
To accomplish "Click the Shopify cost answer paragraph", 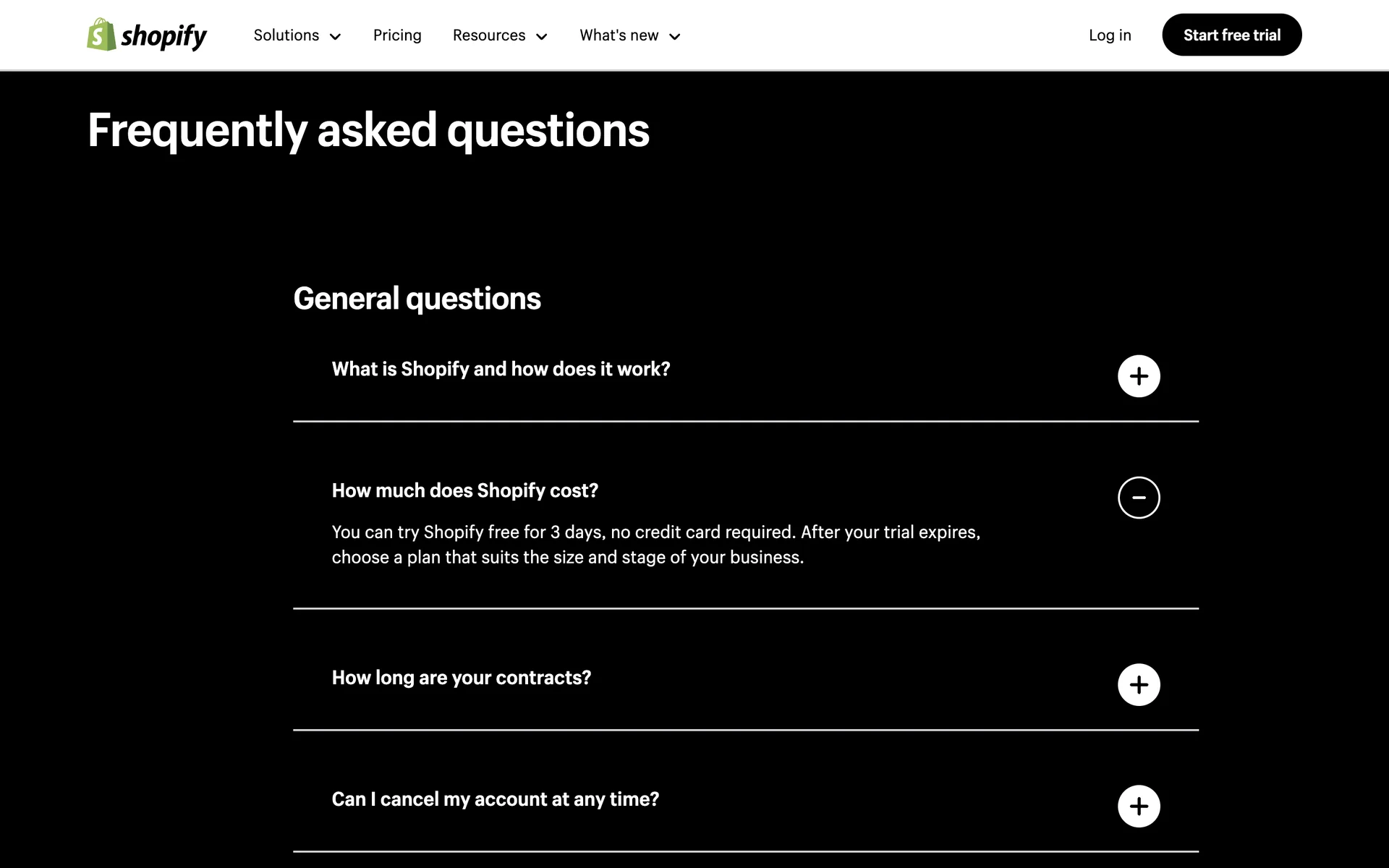I will 655,545.
